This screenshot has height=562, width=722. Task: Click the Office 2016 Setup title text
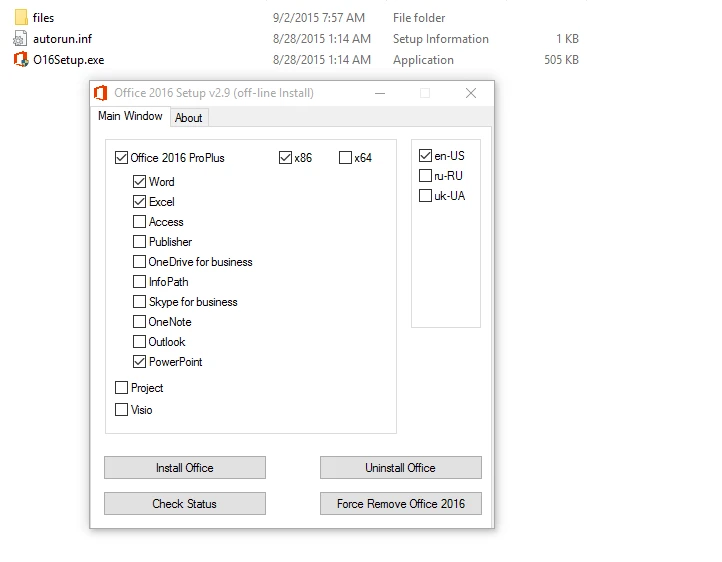tap(214, 93)
